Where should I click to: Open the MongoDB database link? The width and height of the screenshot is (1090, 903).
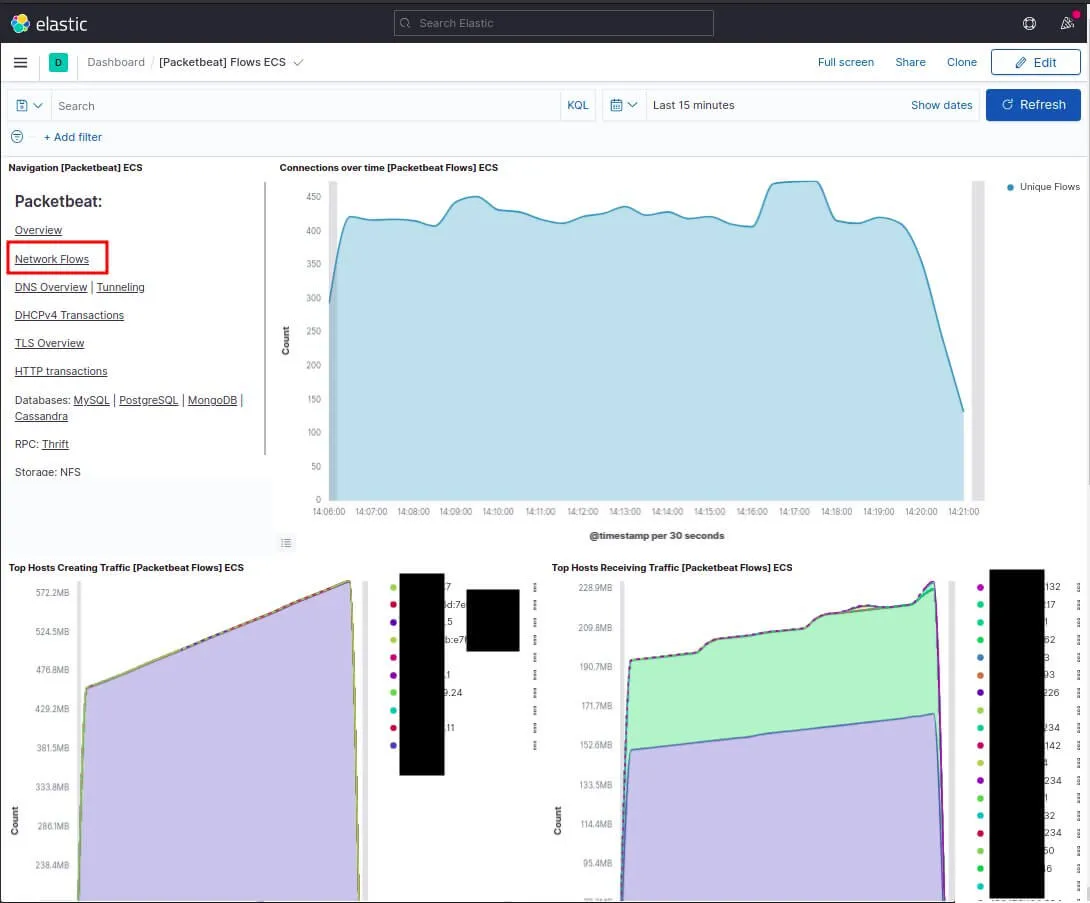(212, 400)
